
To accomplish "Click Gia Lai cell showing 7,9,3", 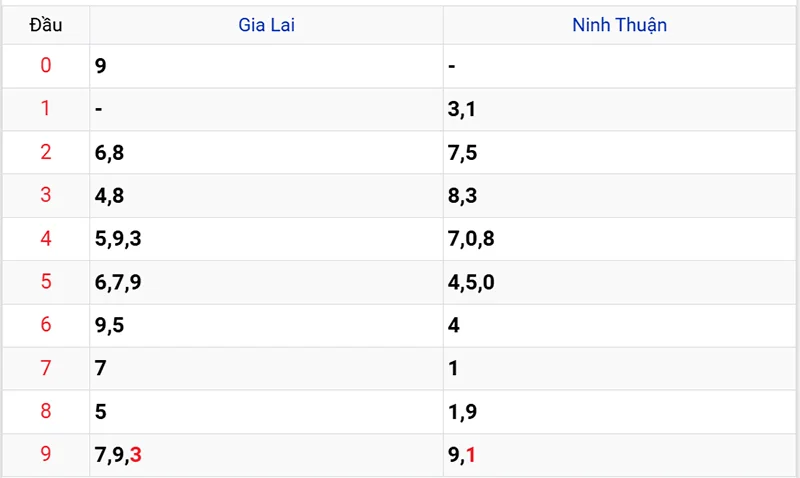I will (118, 455).
